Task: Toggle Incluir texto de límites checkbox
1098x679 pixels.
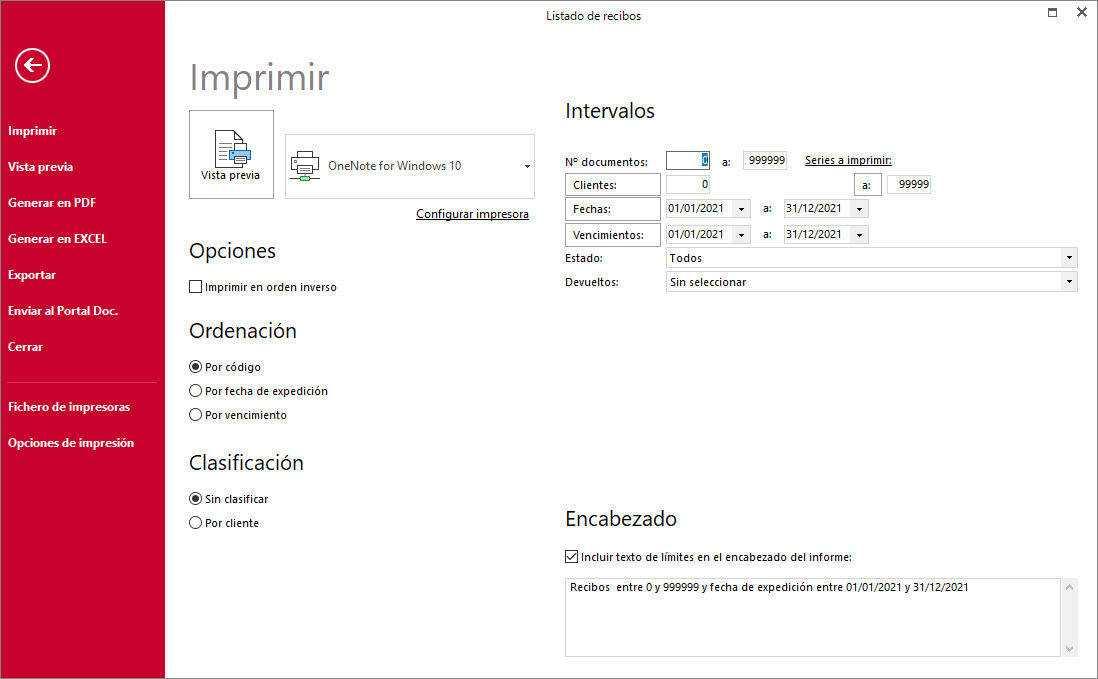Action: [x=571, y=556]
